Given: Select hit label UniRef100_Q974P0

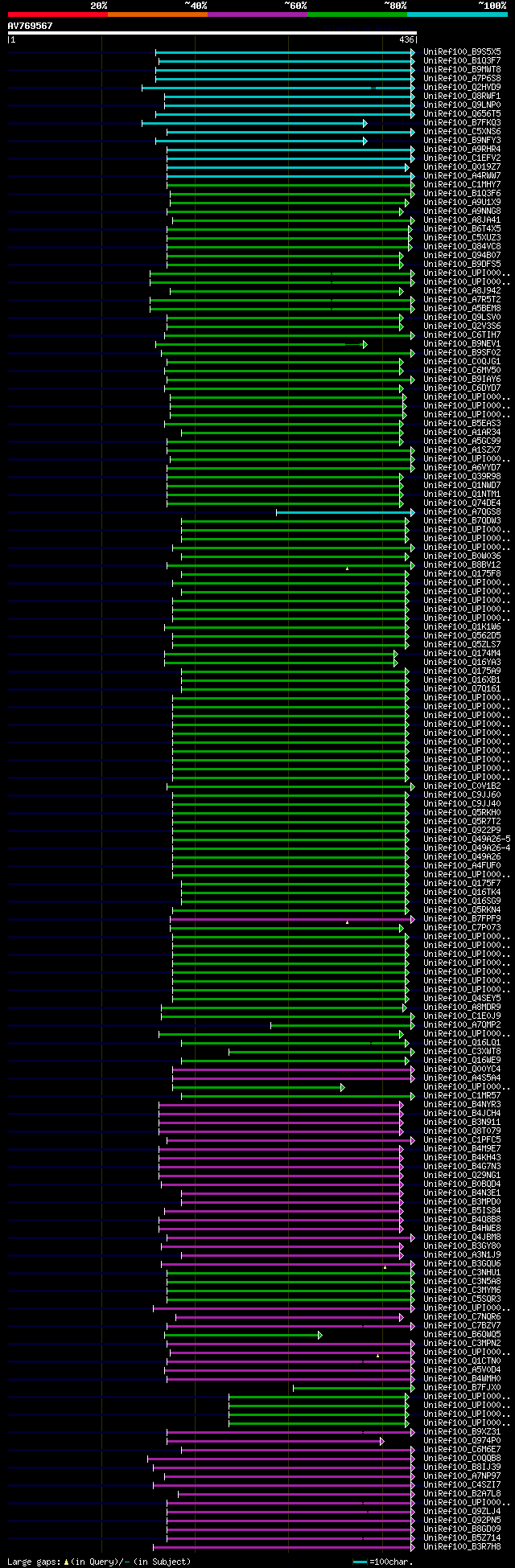Looking at the screenshot, I should click(x=462, y=1440).
